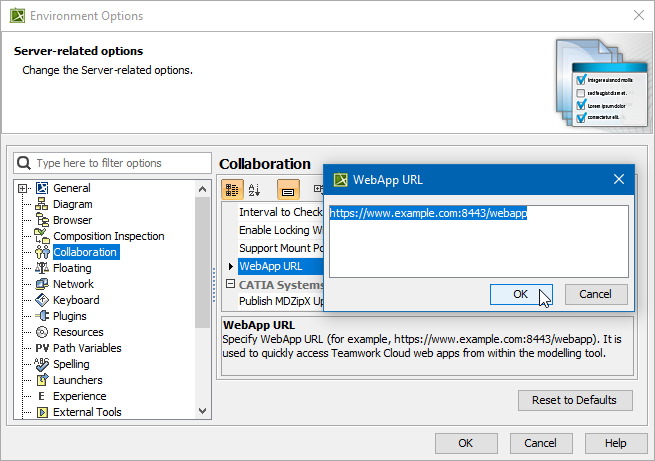Open the Plugins options category

point(71,316)
